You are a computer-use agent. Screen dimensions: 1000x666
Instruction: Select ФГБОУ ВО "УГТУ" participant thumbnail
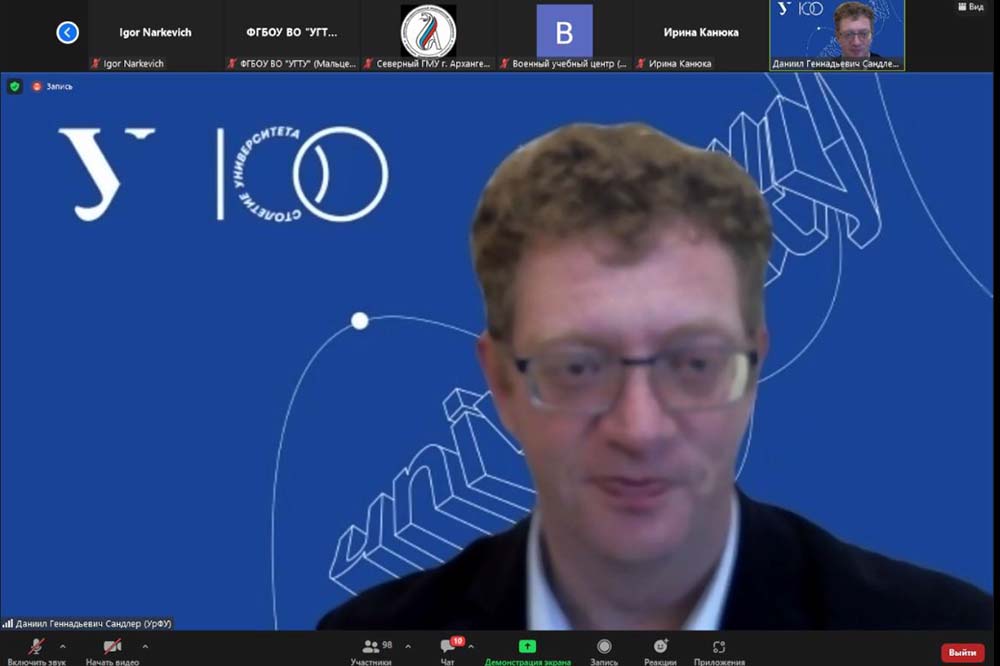[292, 35]
